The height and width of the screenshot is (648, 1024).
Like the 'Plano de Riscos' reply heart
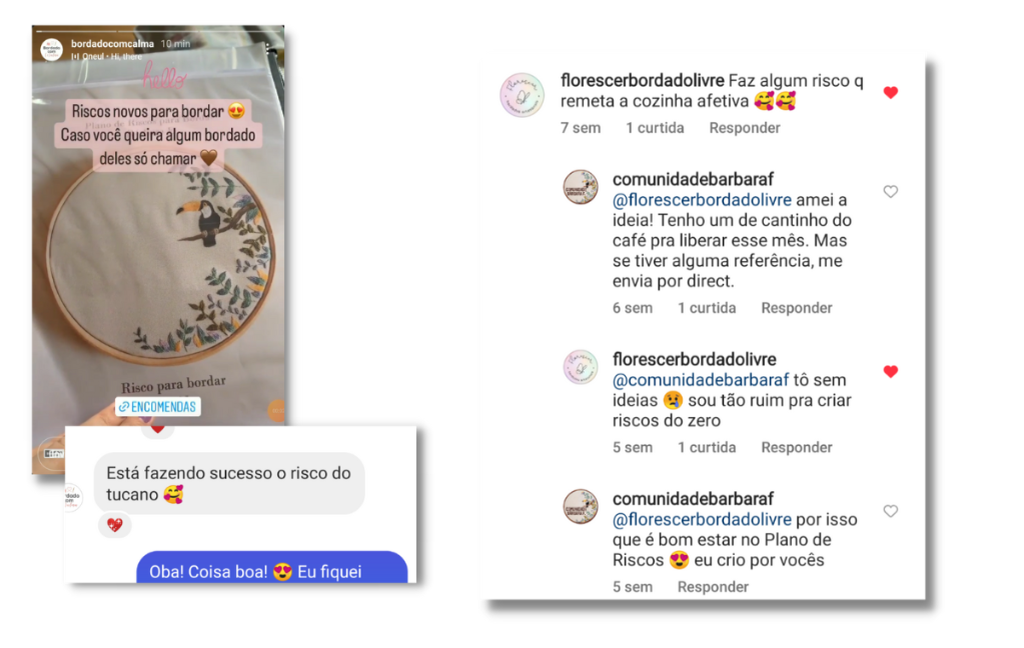click(890, 511)
